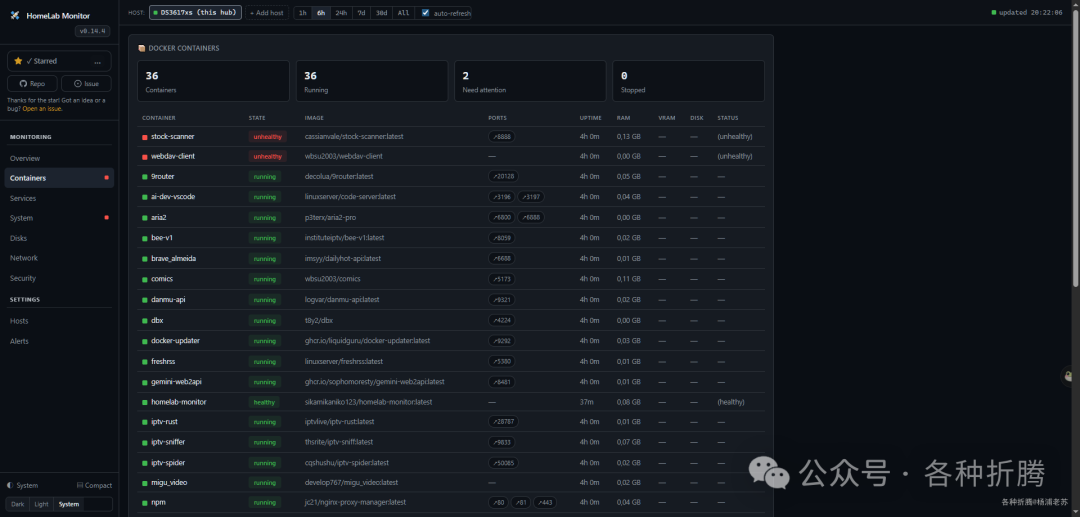Switch theme to Dark

(x=17, y=505)
